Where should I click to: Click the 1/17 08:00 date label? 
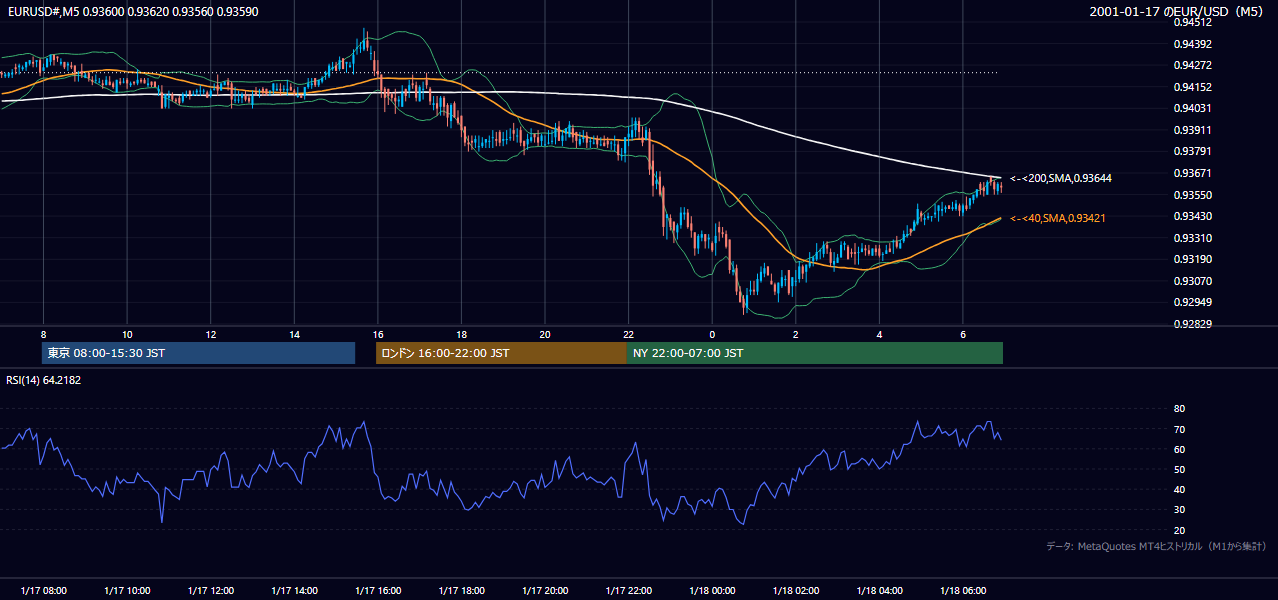(44, 590)
